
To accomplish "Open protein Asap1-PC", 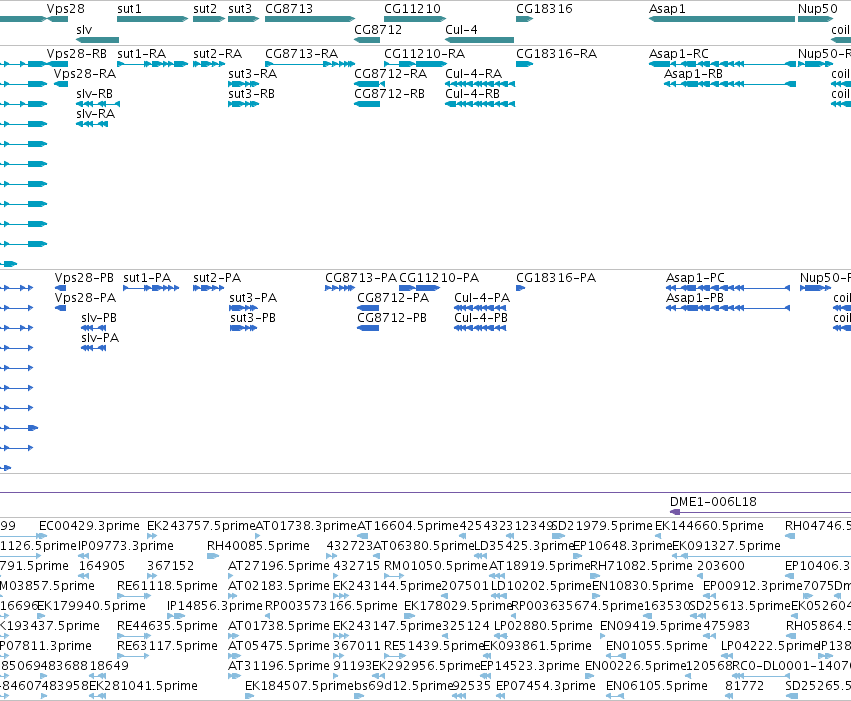I will (x=695, y=278).
